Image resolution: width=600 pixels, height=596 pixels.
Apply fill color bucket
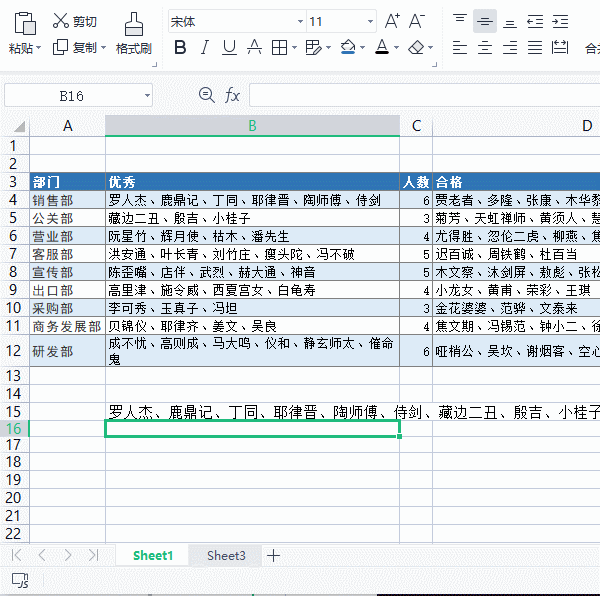[348, 47]
